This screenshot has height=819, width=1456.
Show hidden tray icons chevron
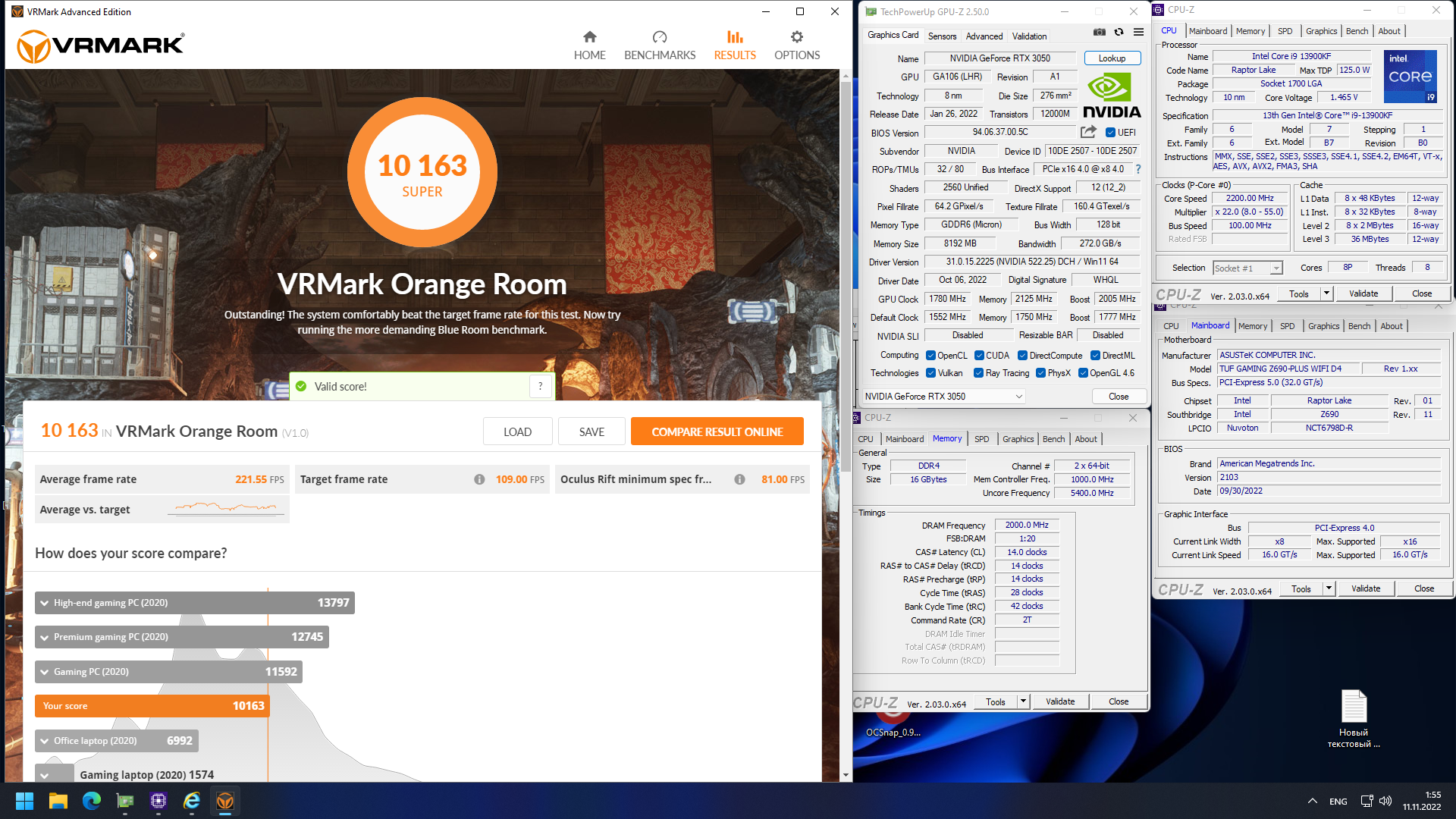point(1313,801)
